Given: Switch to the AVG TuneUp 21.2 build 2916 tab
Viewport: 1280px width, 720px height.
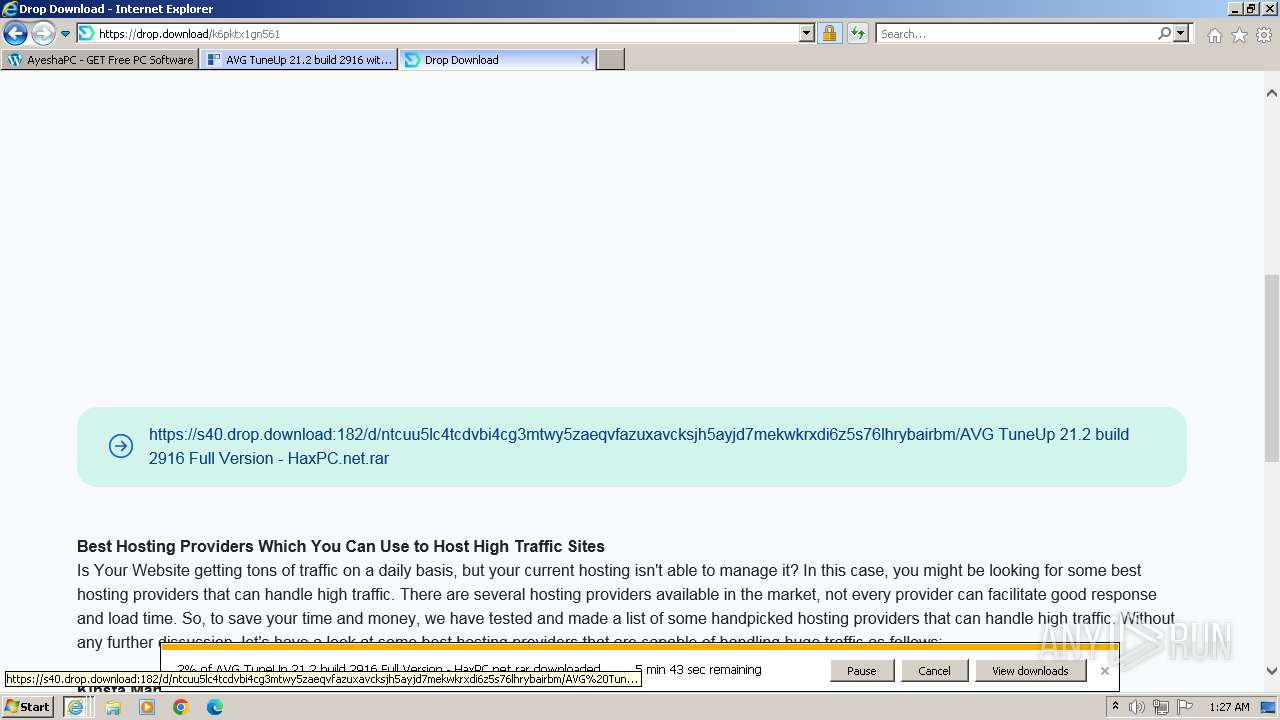Looking at the screenshot, I should [299, 60].
